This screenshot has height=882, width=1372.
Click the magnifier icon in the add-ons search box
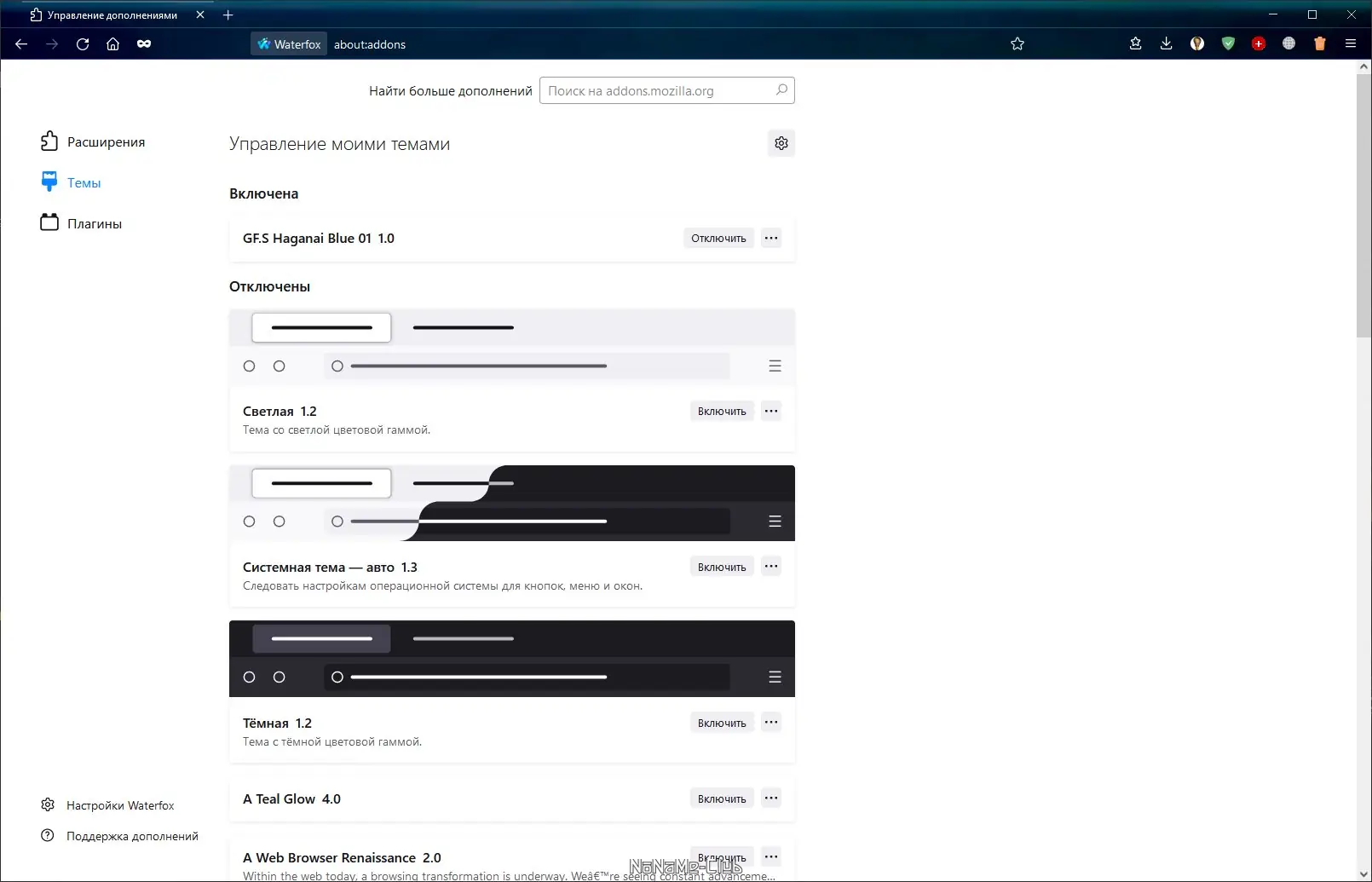[781, 90]
